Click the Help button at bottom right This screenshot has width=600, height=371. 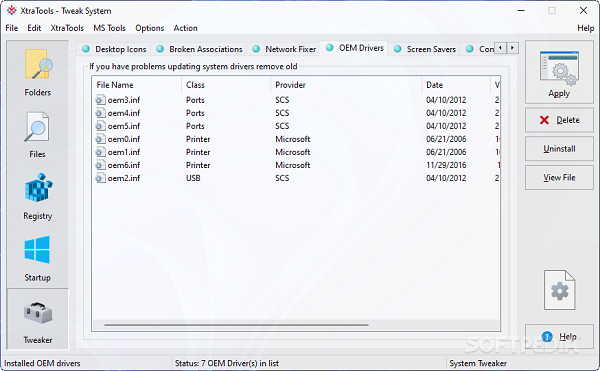[x=559, y=337]
